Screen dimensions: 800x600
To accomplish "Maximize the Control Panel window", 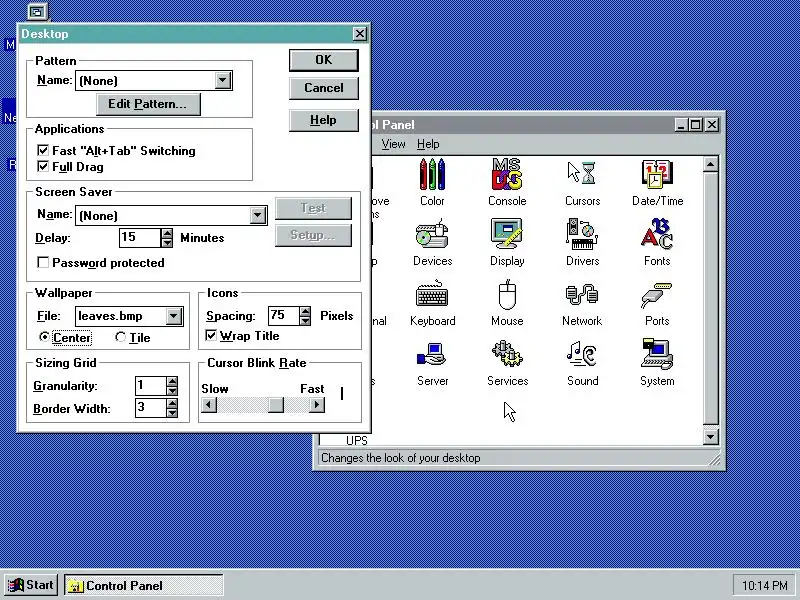I will [x=695, y=124].
